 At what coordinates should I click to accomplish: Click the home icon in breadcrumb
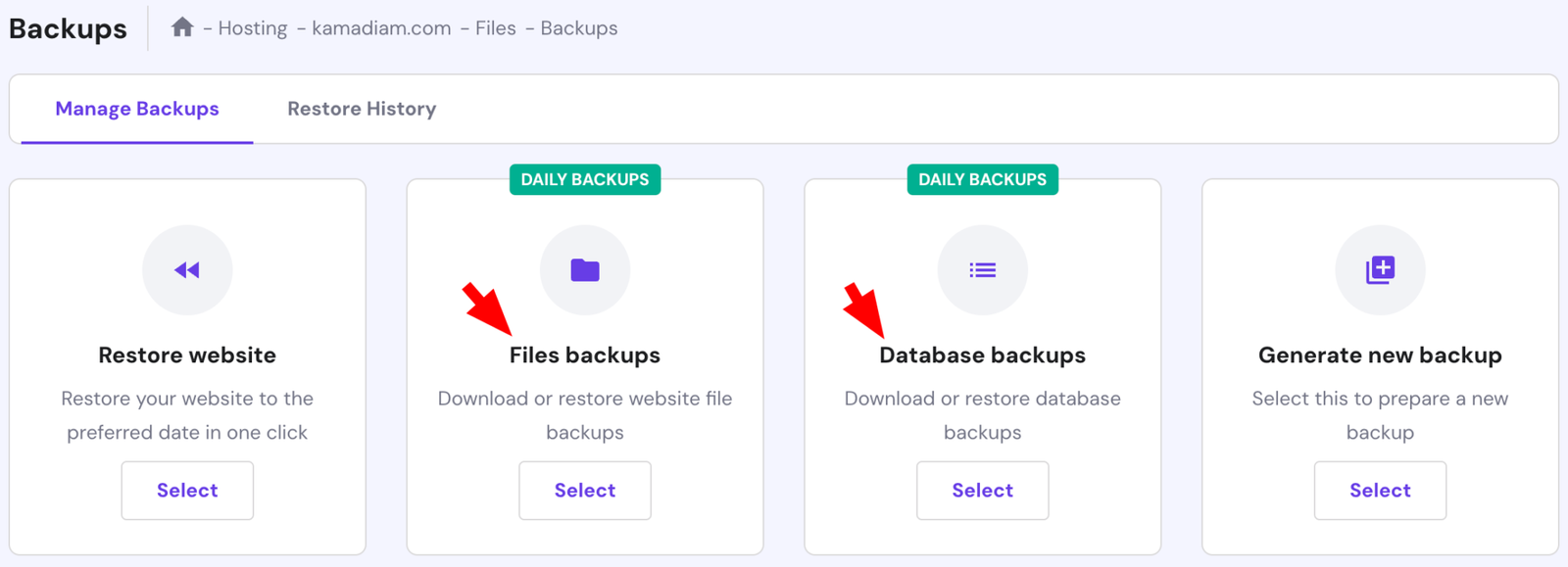tap(182, 27)
